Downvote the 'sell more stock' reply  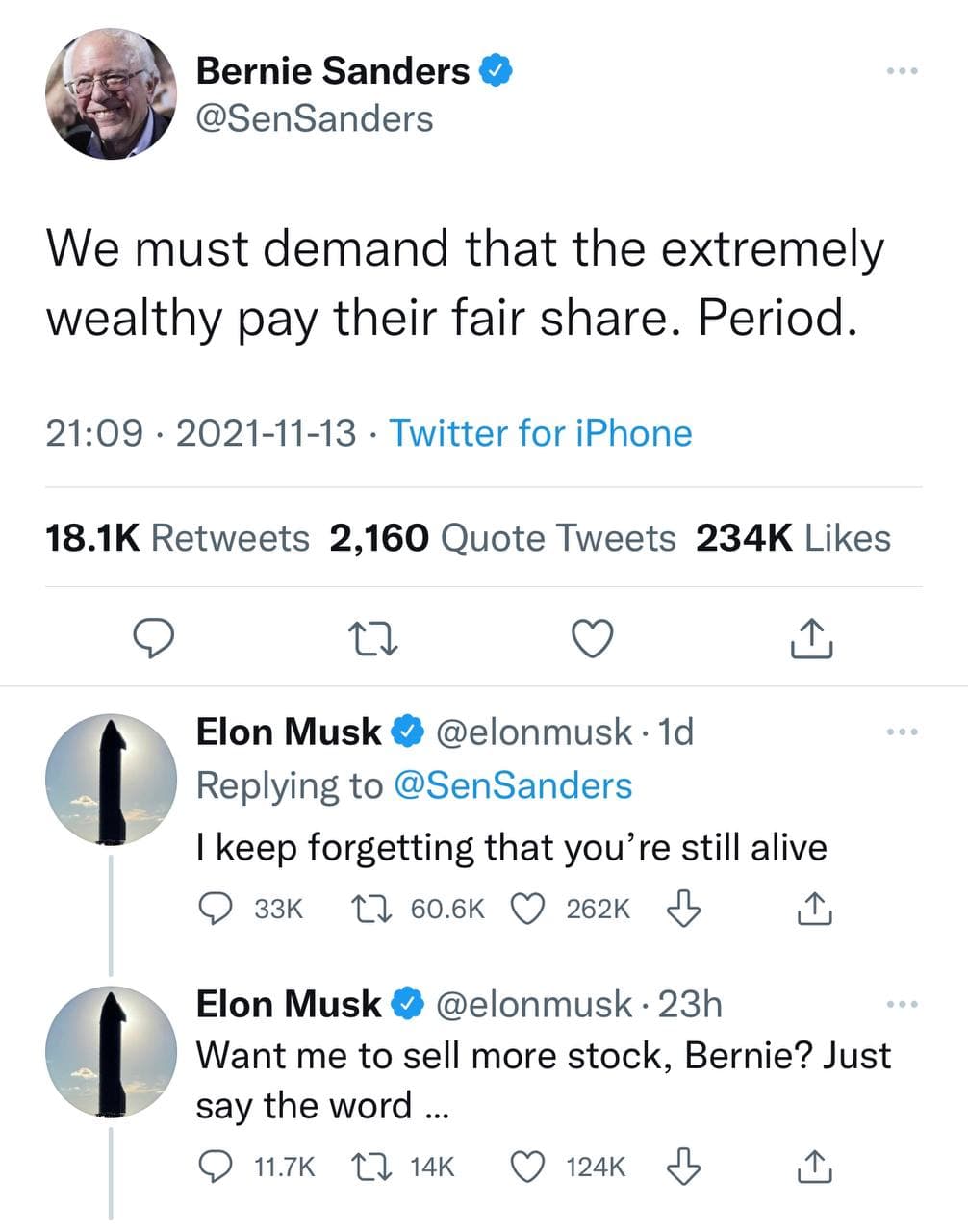pos(683,1167)
